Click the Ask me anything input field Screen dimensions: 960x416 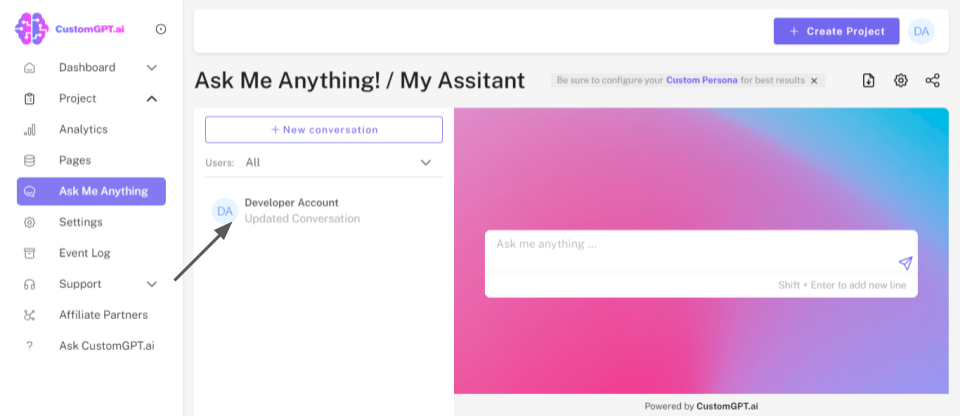690,244
